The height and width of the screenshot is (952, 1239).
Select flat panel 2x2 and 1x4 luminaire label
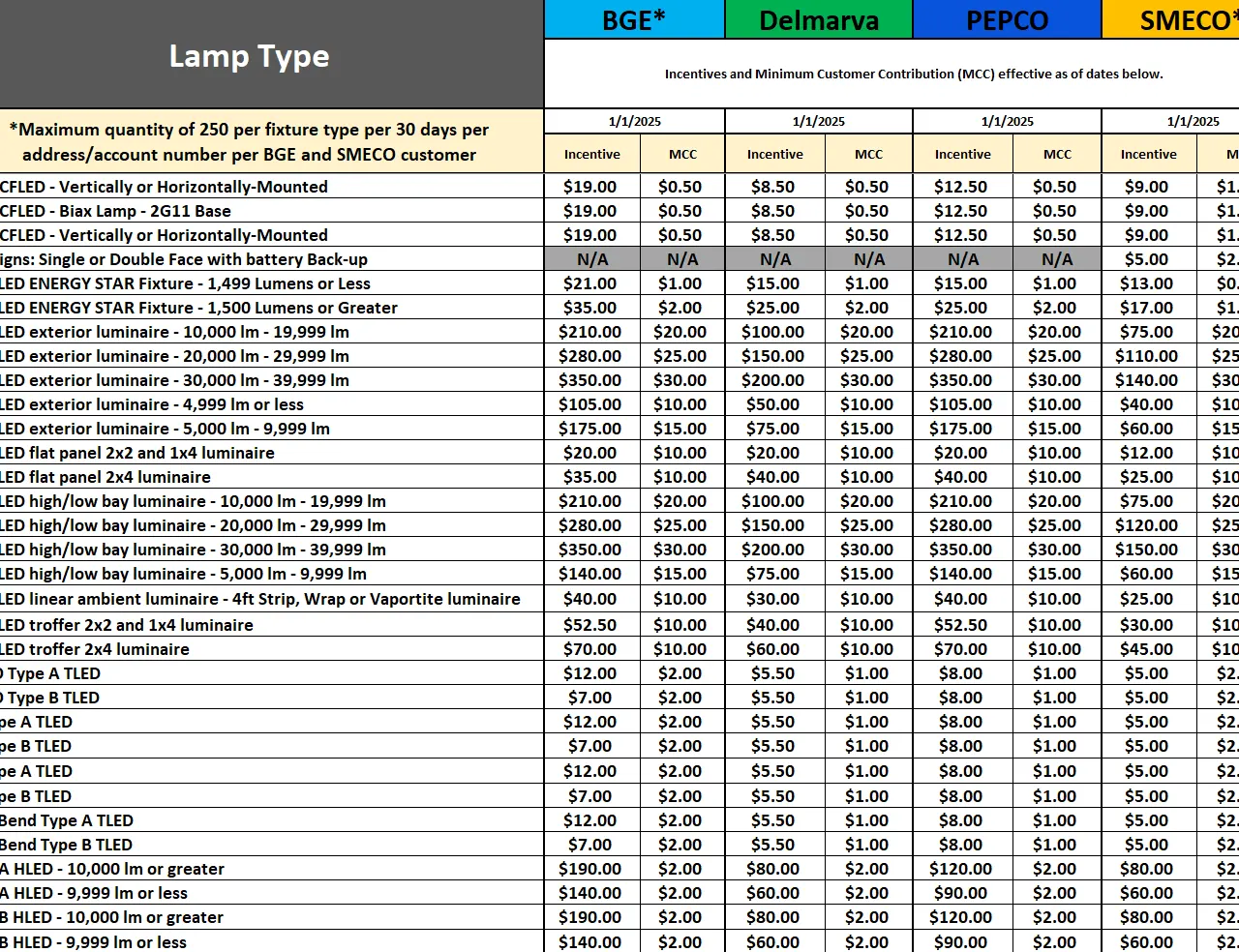(x=137, y=453)
